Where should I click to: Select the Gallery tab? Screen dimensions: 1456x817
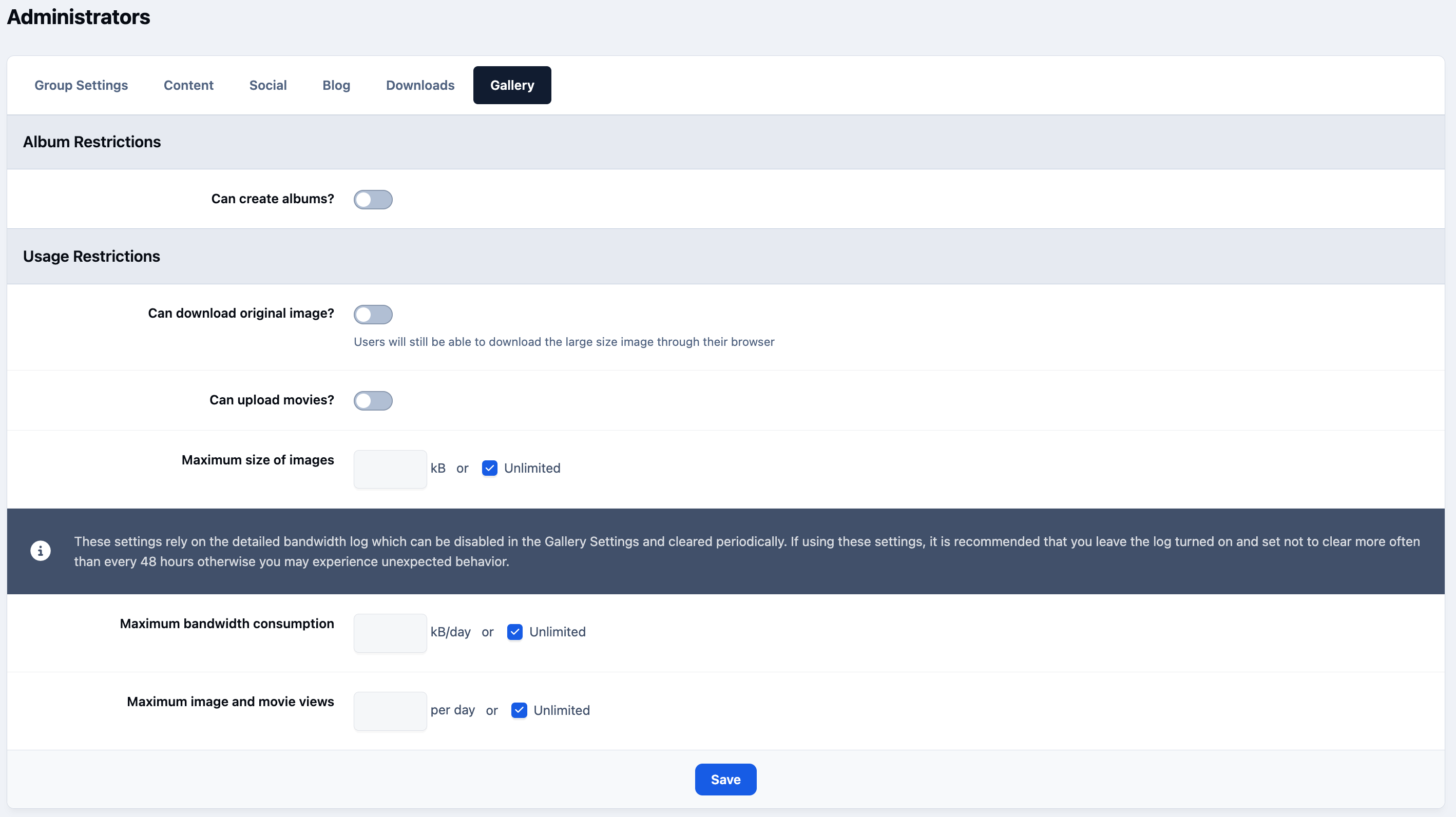tap(512, 85)
